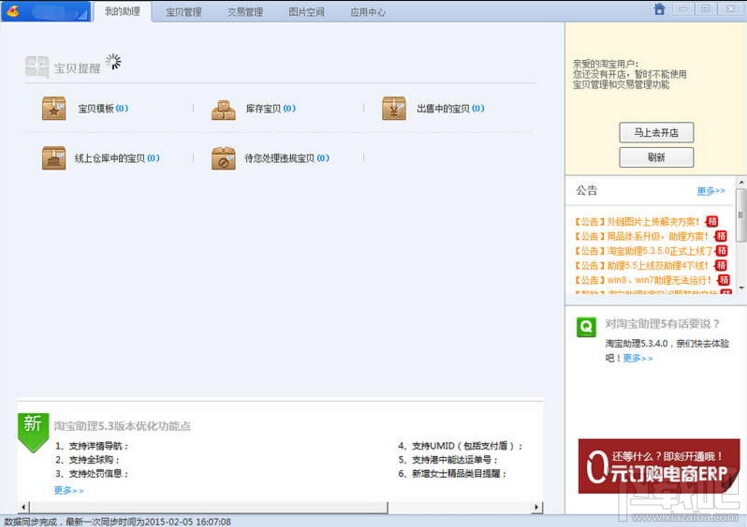Click the 库存宝贝 (0) label
747x527 pixels.
(271, 109)
